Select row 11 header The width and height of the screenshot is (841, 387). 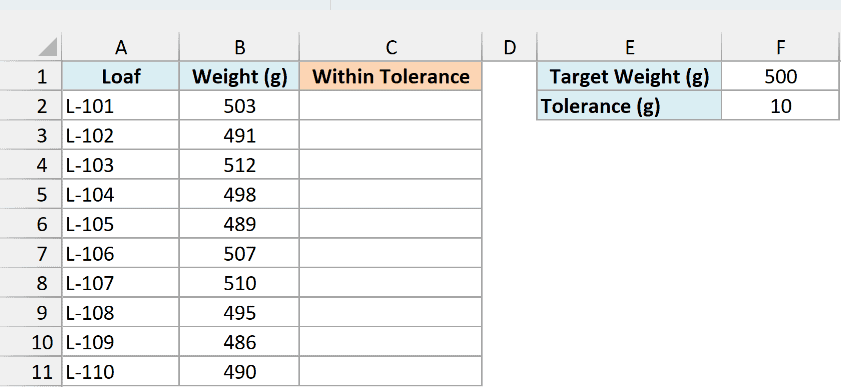point(31,371)
